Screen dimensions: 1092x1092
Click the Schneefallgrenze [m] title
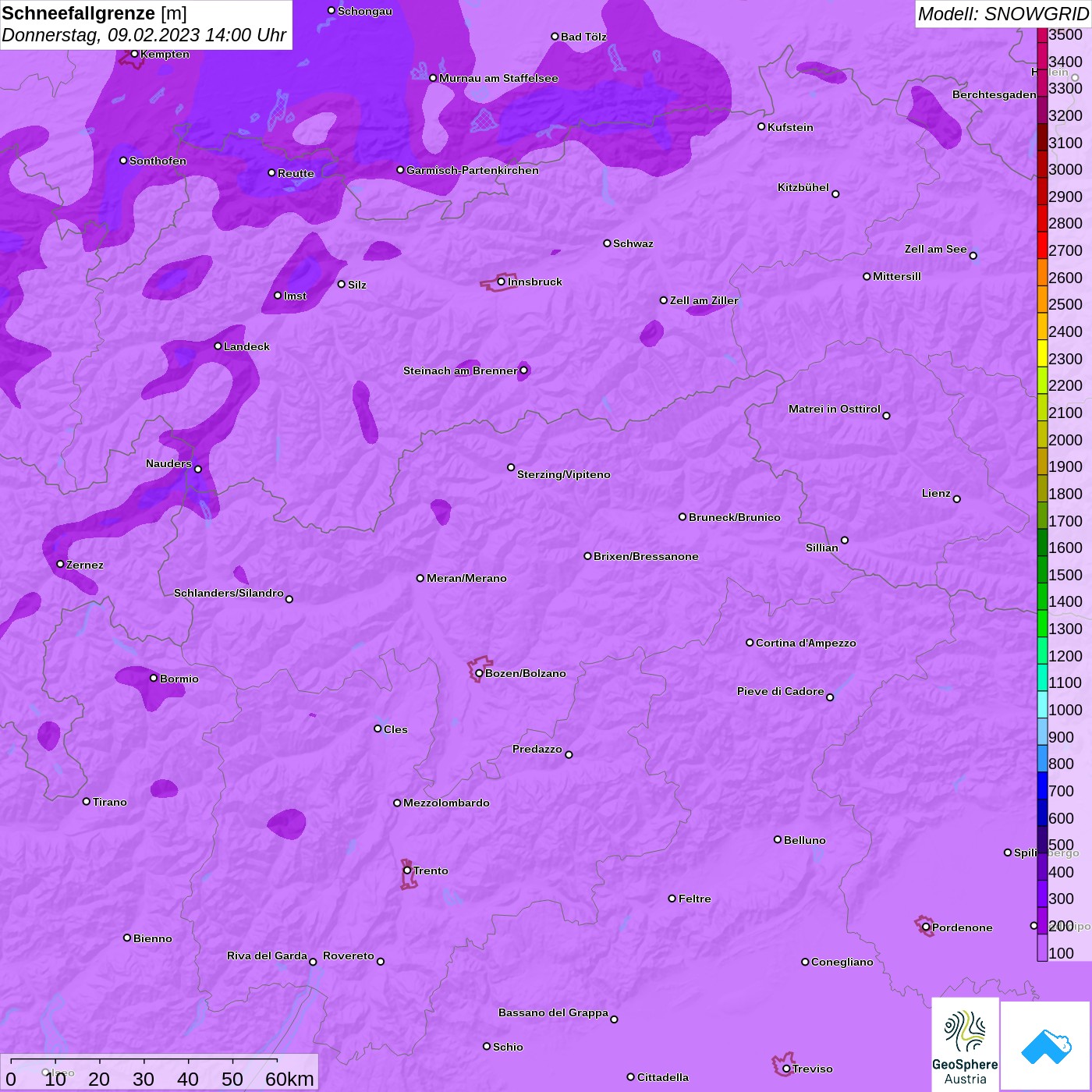pos(94,13)
